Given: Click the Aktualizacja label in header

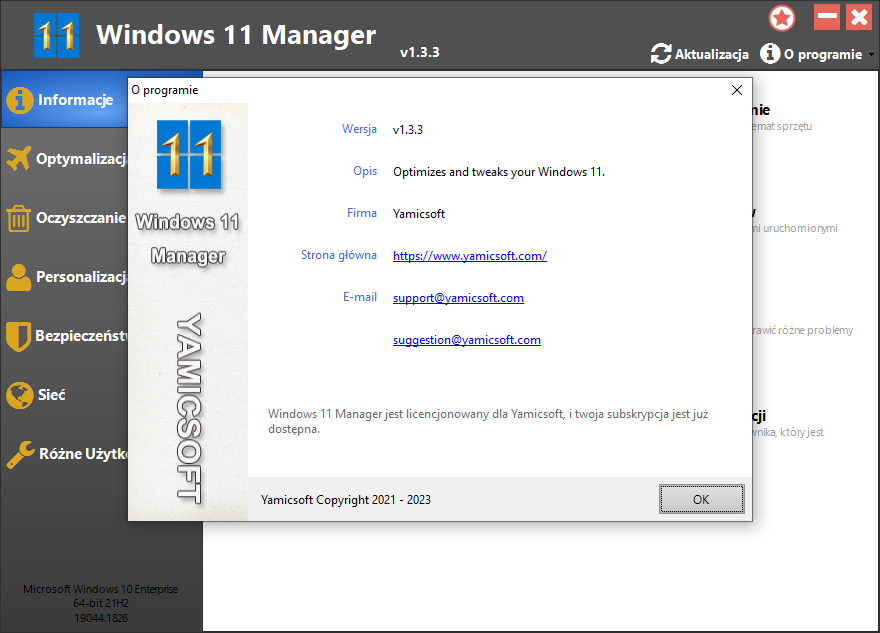Looking at the screenshot, I should 712,54.
